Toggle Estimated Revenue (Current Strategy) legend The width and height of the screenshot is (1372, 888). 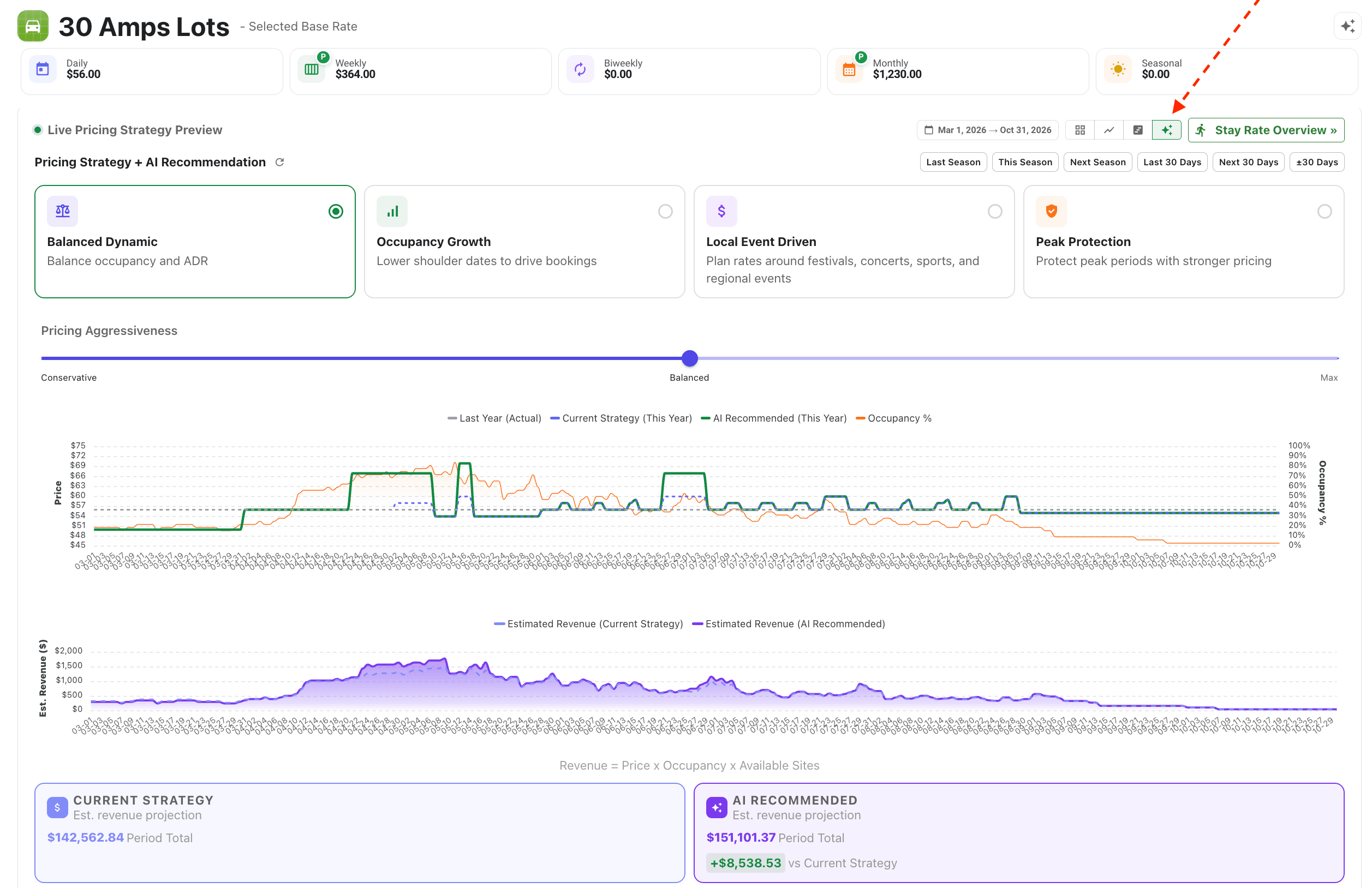588,624
